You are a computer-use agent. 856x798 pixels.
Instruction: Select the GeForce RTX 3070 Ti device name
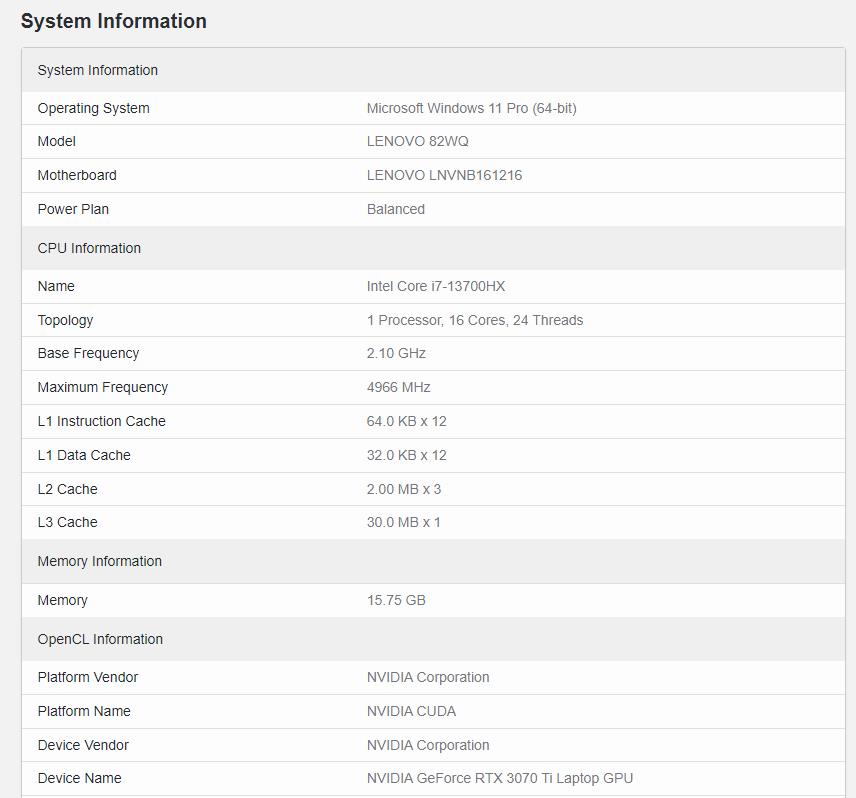point(499,778)
